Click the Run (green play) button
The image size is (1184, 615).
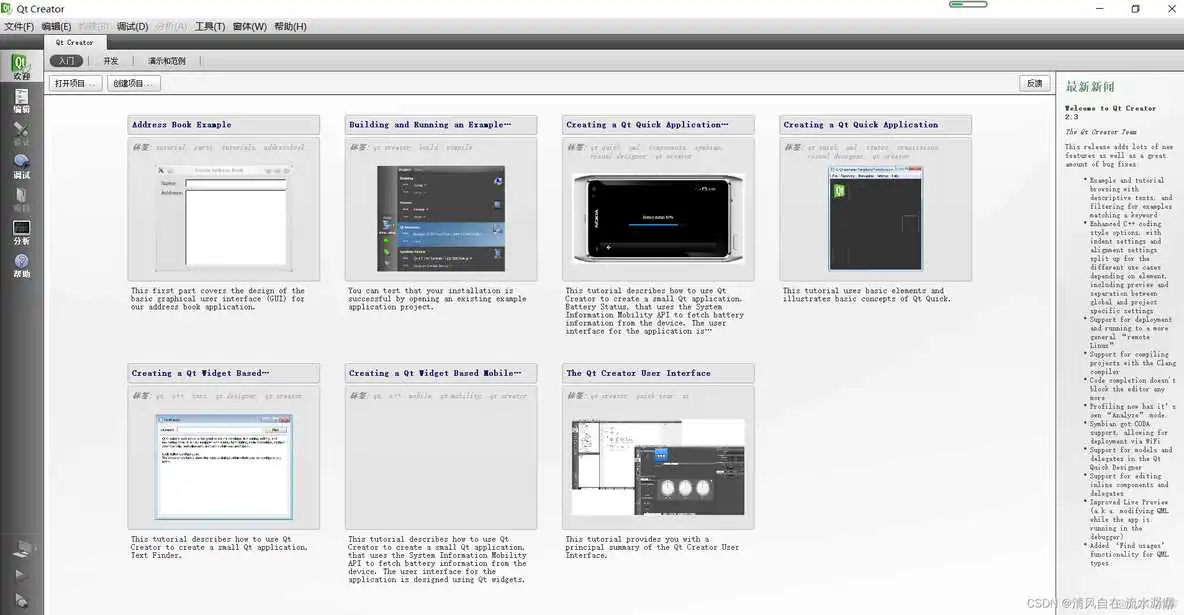[x=21, y=574]
